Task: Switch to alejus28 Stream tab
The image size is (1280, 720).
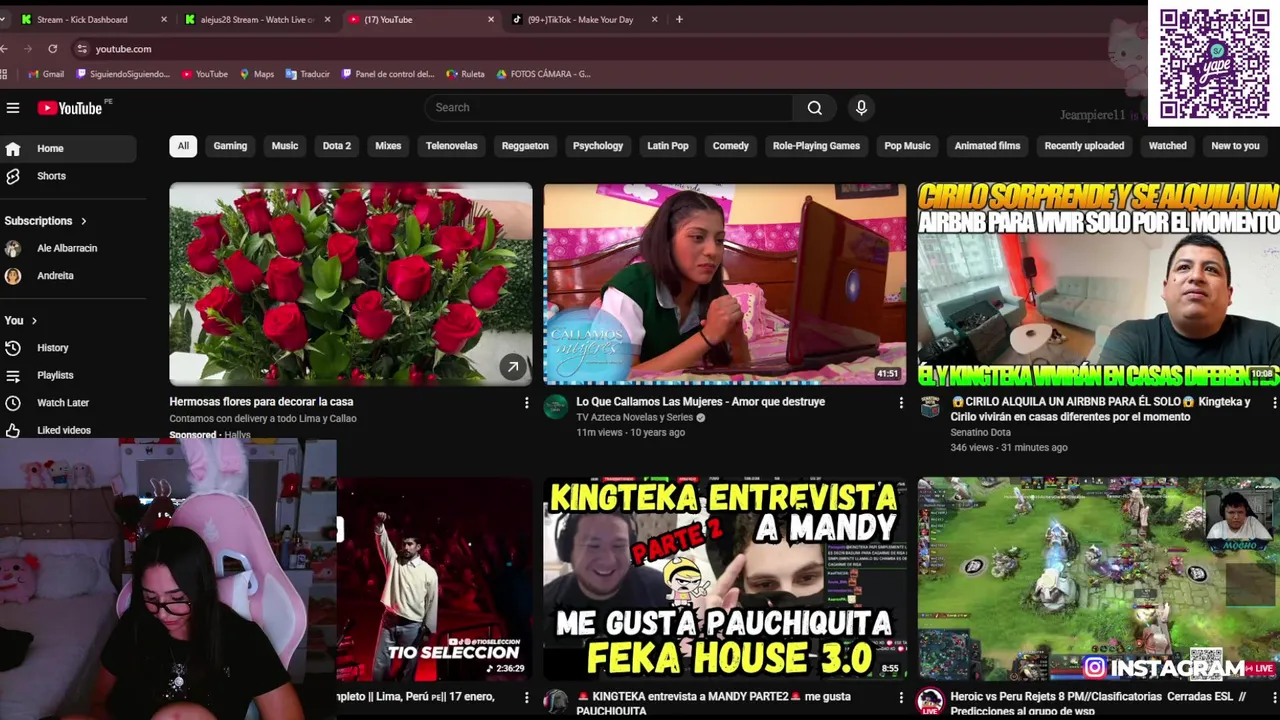Action: point(257,19)
